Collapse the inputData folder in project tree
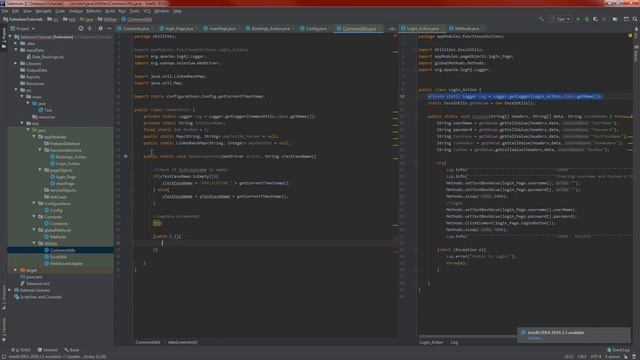This screenshot has height=360, width=640. (16, 50)
